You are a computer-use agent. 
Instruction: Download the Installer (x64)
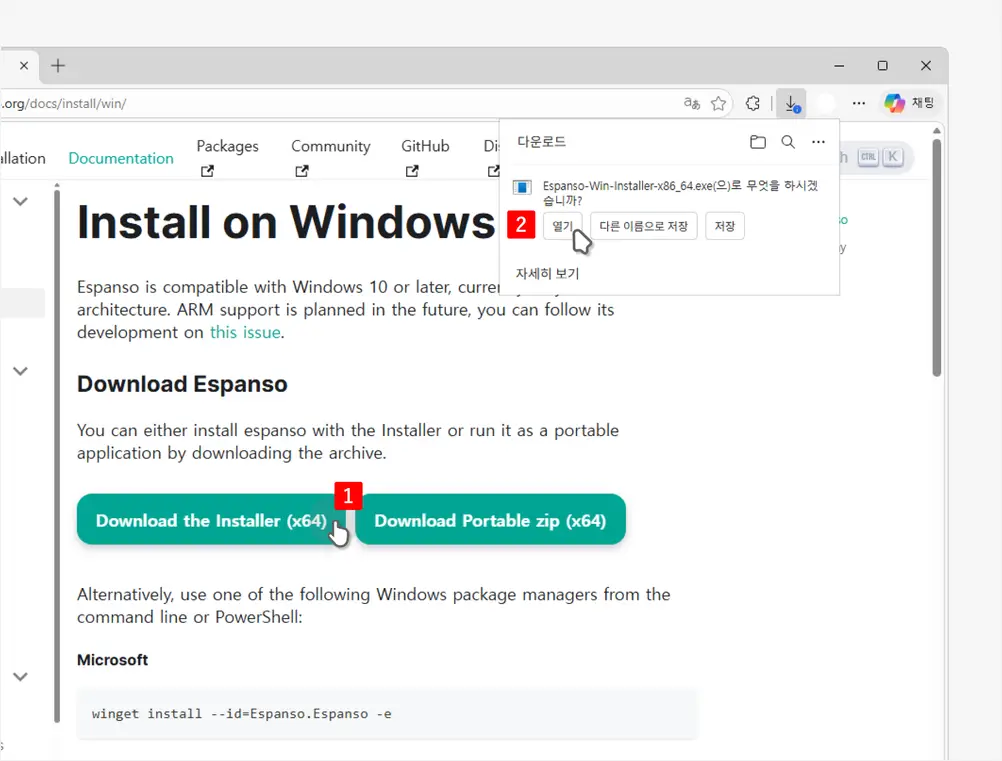(x=211, y=520)
